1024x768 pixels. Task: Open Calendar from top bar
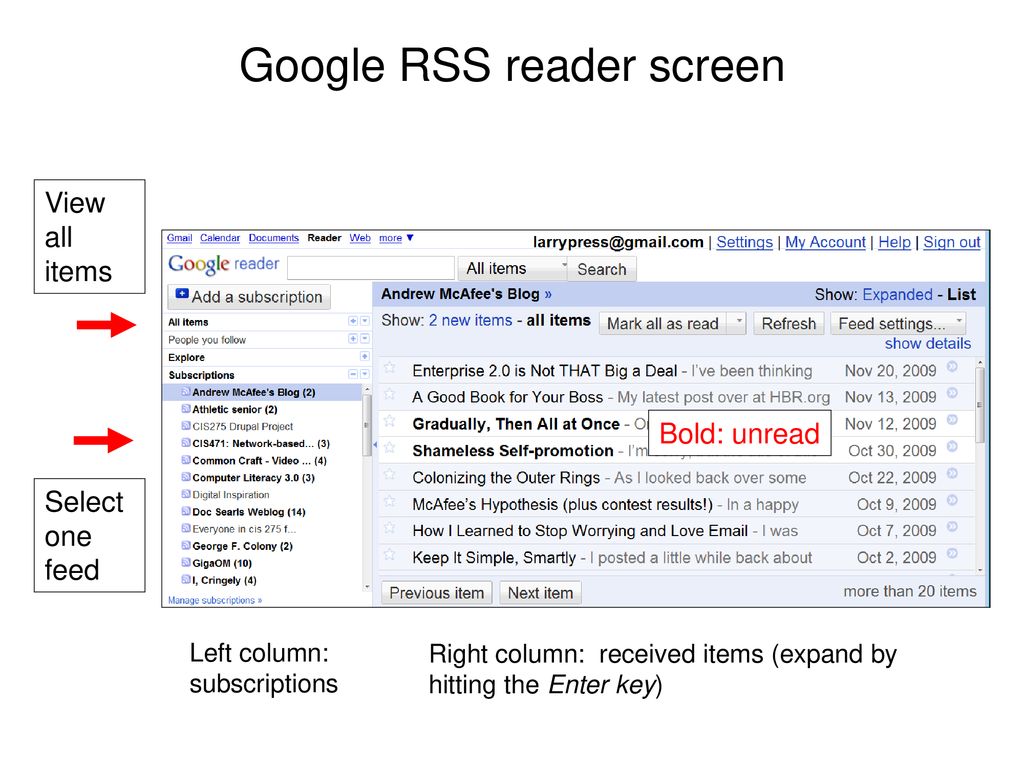tap(219, 238)
